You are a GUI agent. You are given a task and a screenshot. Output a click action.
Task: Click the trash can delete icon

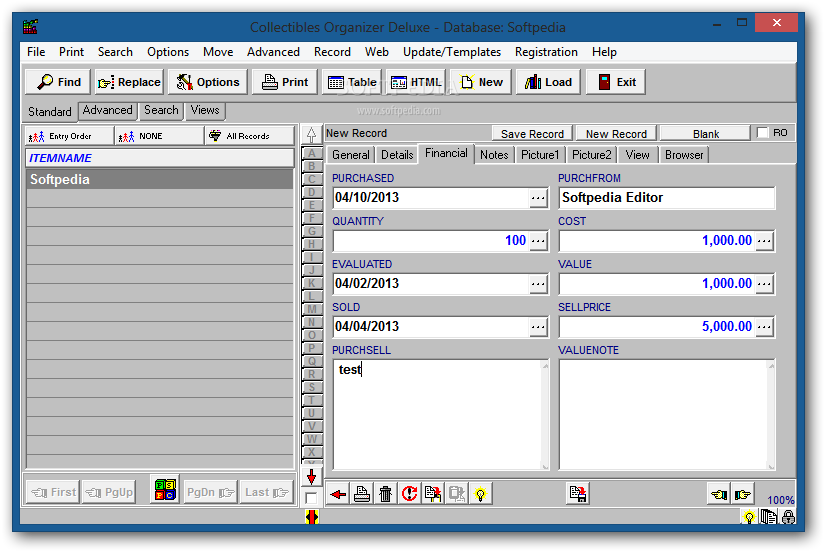click(386, 494)
